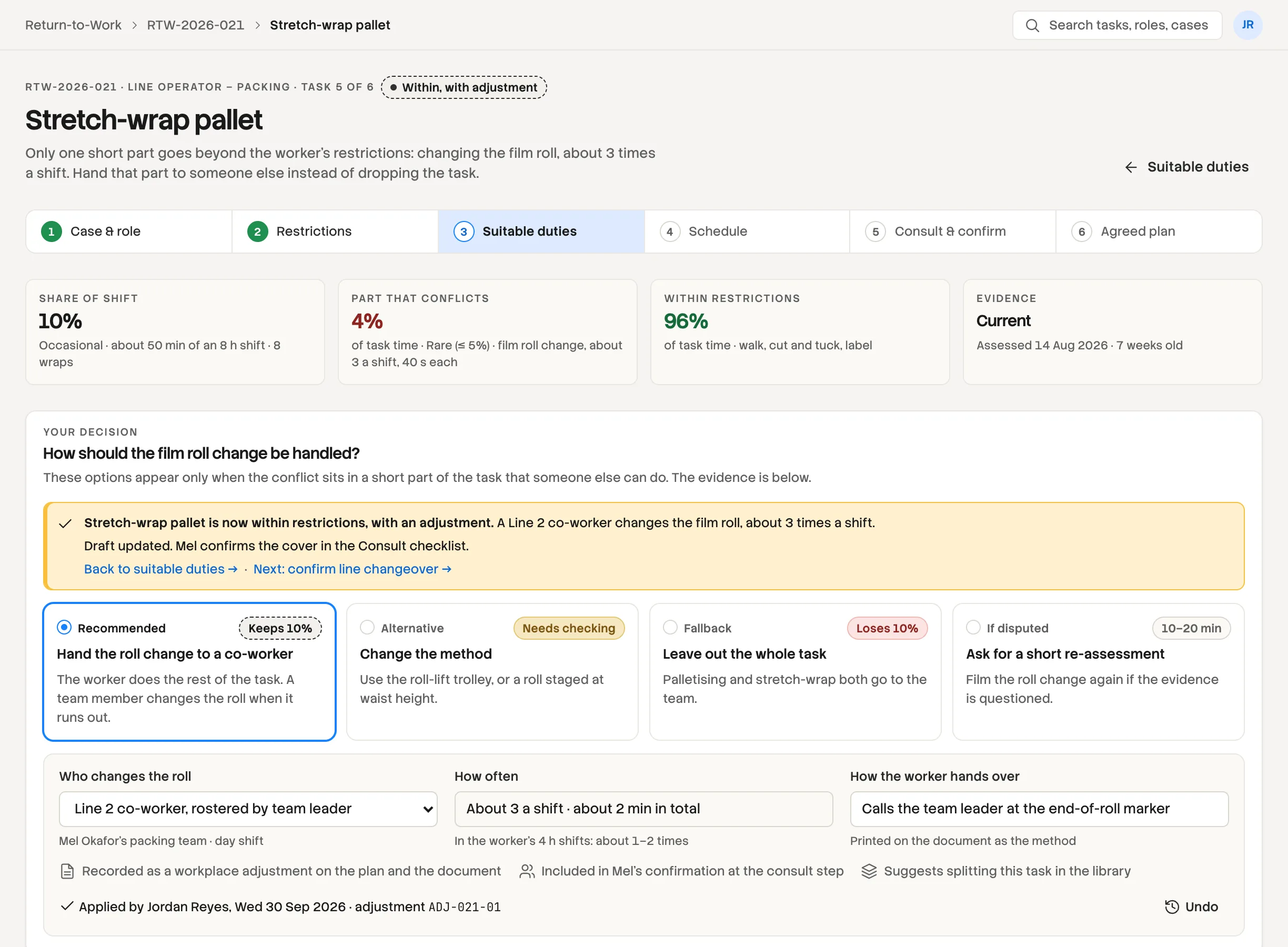Go to step 4 Schedule
Image resolution: width=1288 pixels, height=947 pixels.
coord(747,231)
